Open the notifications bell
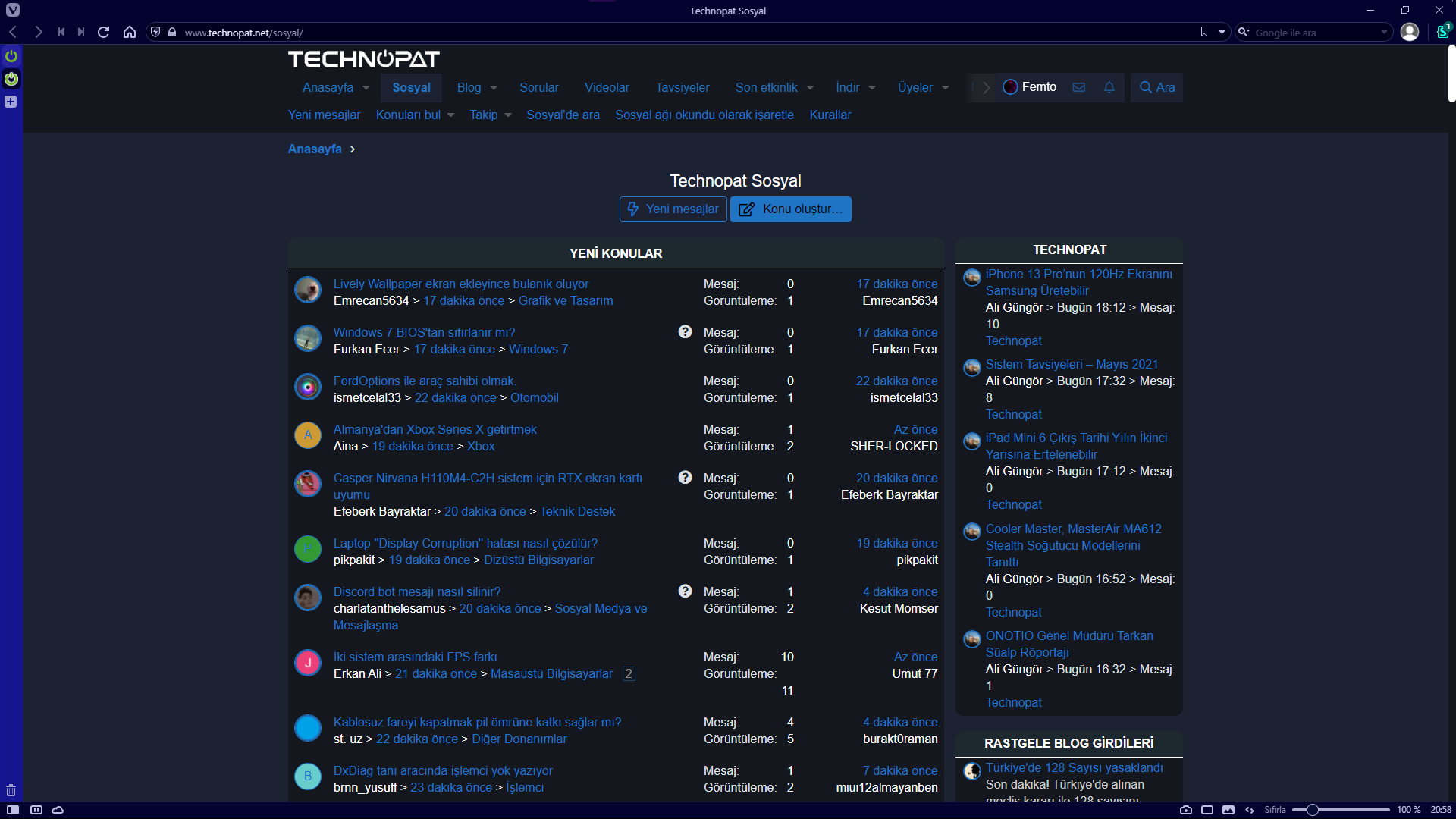 [x=1109, y=87]
